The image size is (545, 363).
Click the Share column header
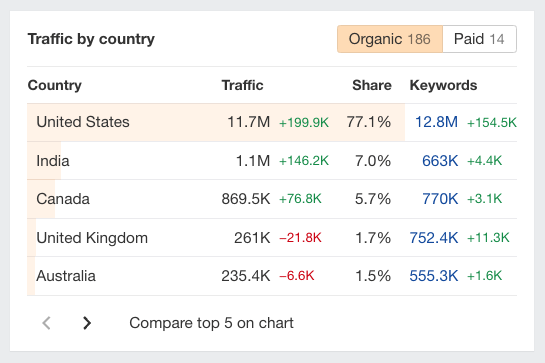tap(372, 85)
